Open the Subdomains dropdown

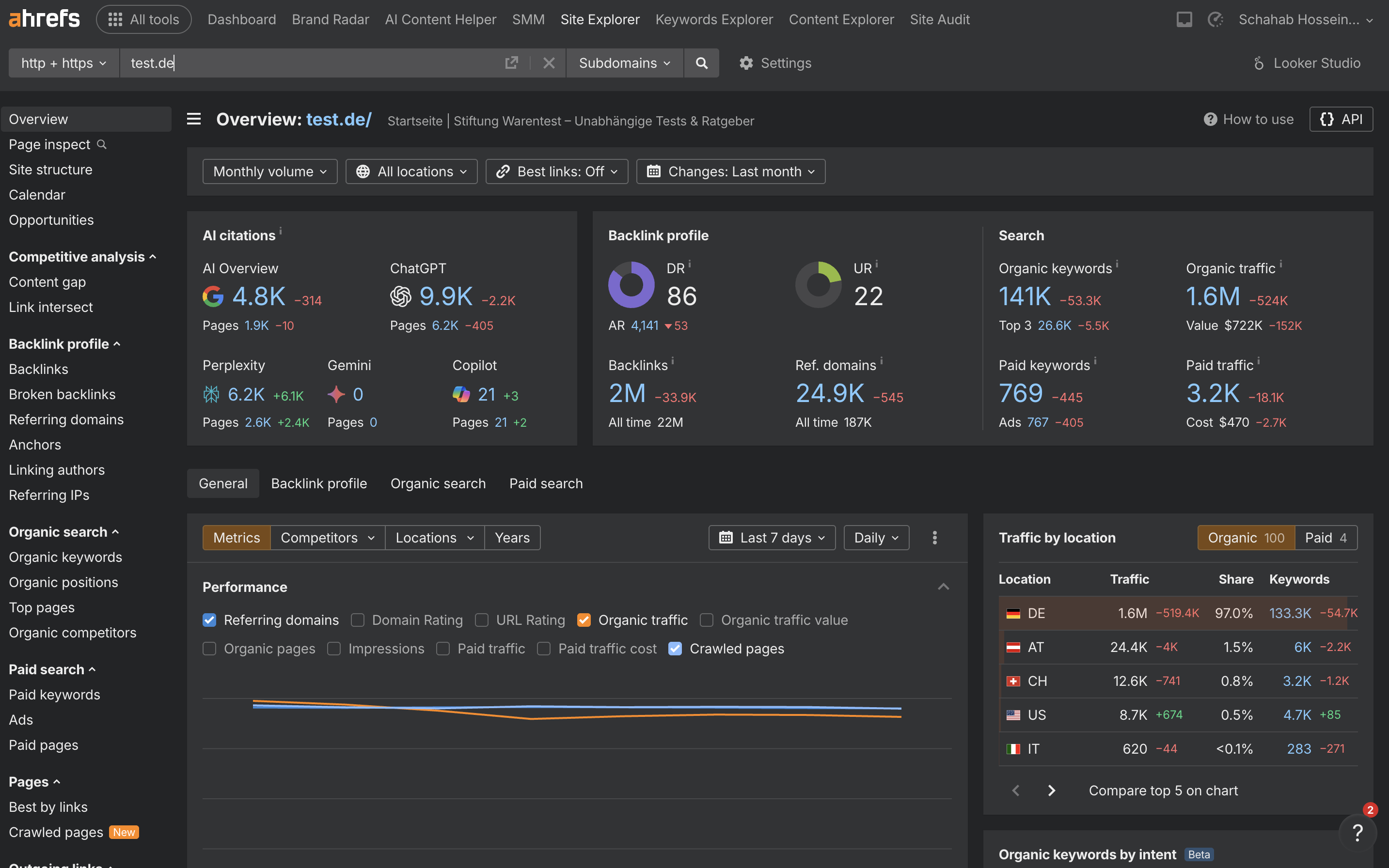click(624, 63)
